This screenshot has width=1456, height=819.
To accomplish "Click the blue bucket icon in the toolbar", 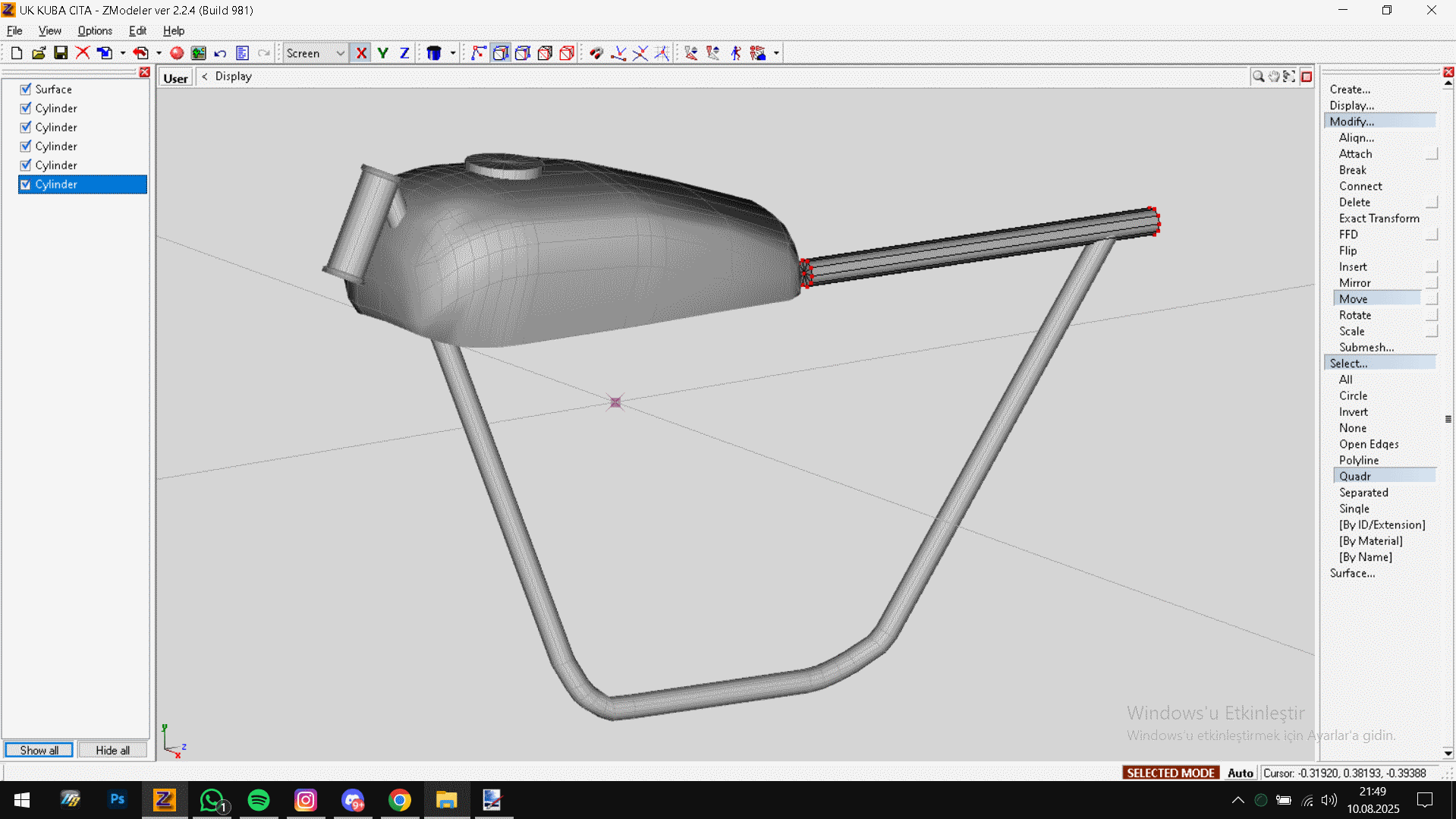I will pos(434,53).
